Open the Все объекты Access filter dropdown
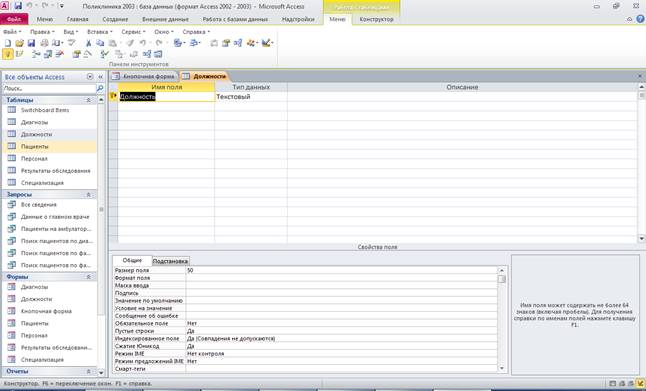This screenshot has height=391, width=646. [90, 77]
